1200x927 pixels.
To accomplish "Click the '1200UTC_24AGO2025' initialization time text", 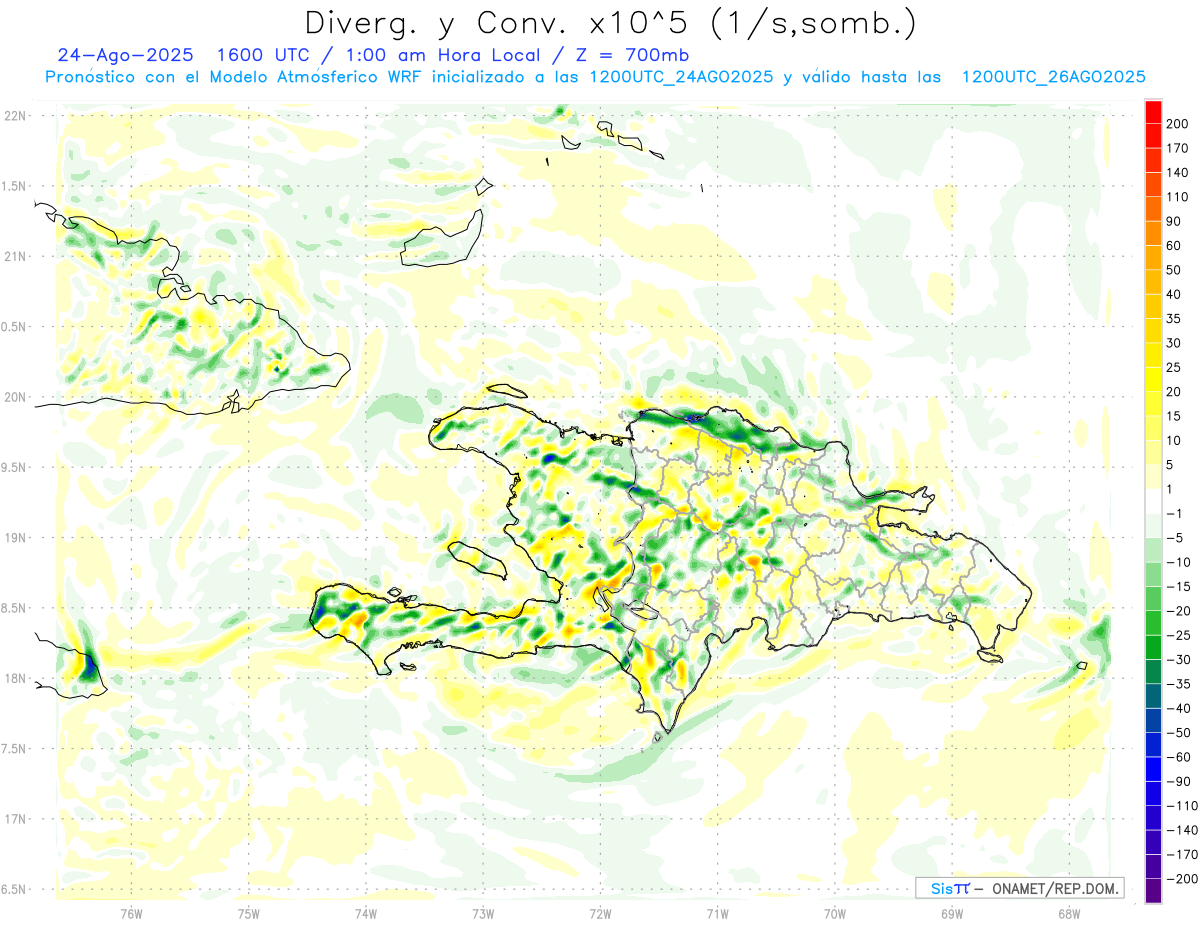I will click(681, 77).
